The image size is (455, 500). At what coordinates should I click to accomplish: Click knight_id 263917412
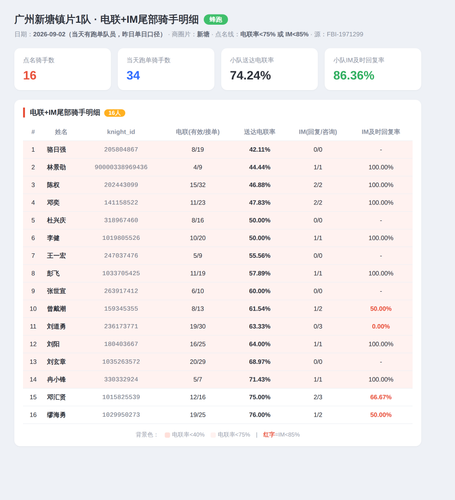pos(121,291)
